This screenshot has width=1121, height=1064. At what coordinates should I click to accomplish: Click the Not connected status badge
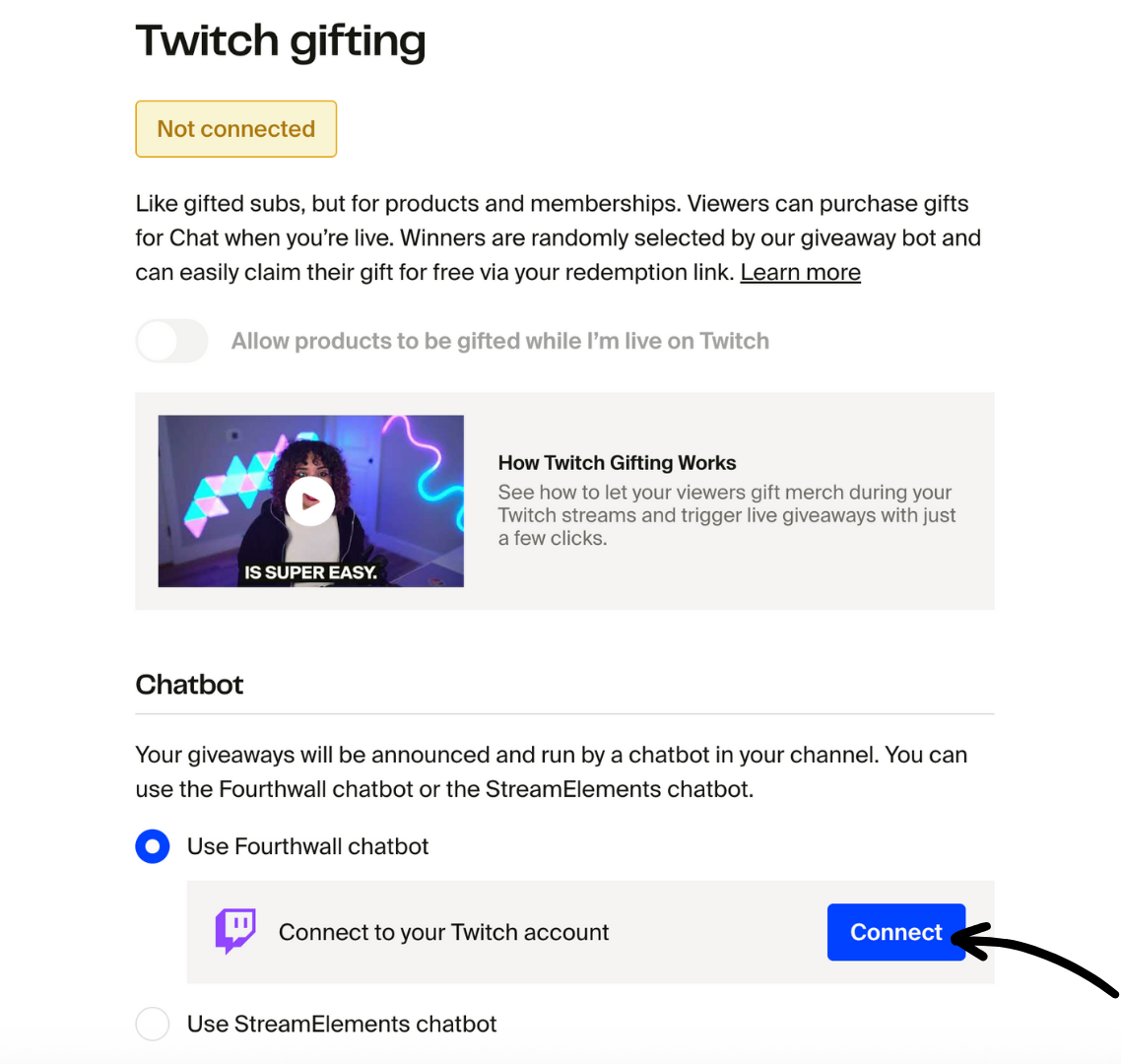tap(235, 128)
